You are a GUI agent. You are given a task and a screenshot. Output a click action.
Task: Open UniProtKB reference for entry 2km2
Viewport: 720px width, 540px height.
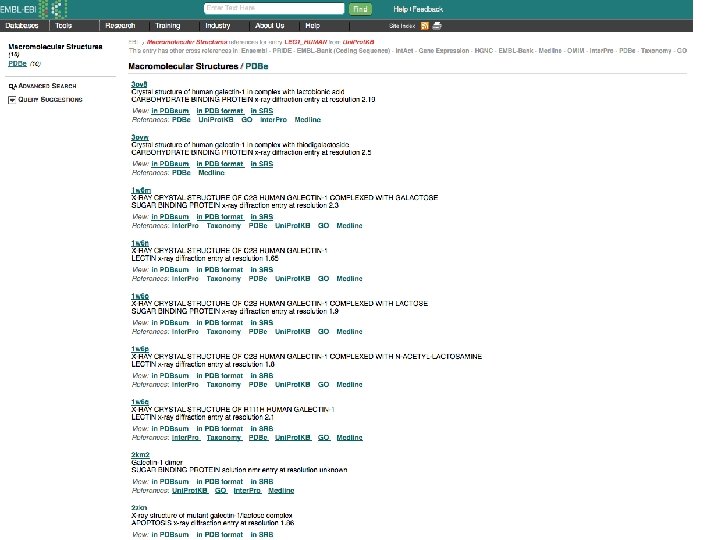[190, 490]
